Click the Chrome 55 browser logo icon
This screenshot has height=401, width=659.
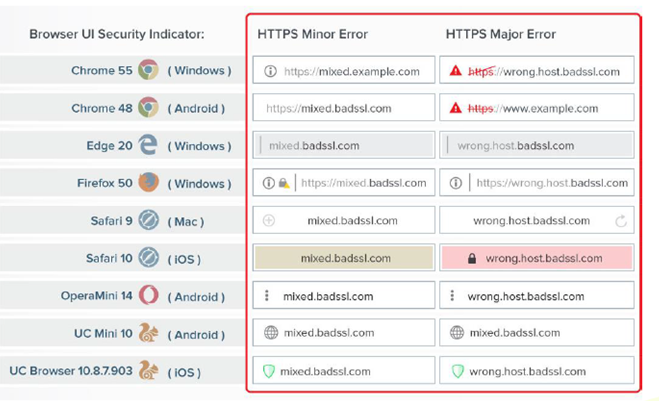(x=148, y=70)
